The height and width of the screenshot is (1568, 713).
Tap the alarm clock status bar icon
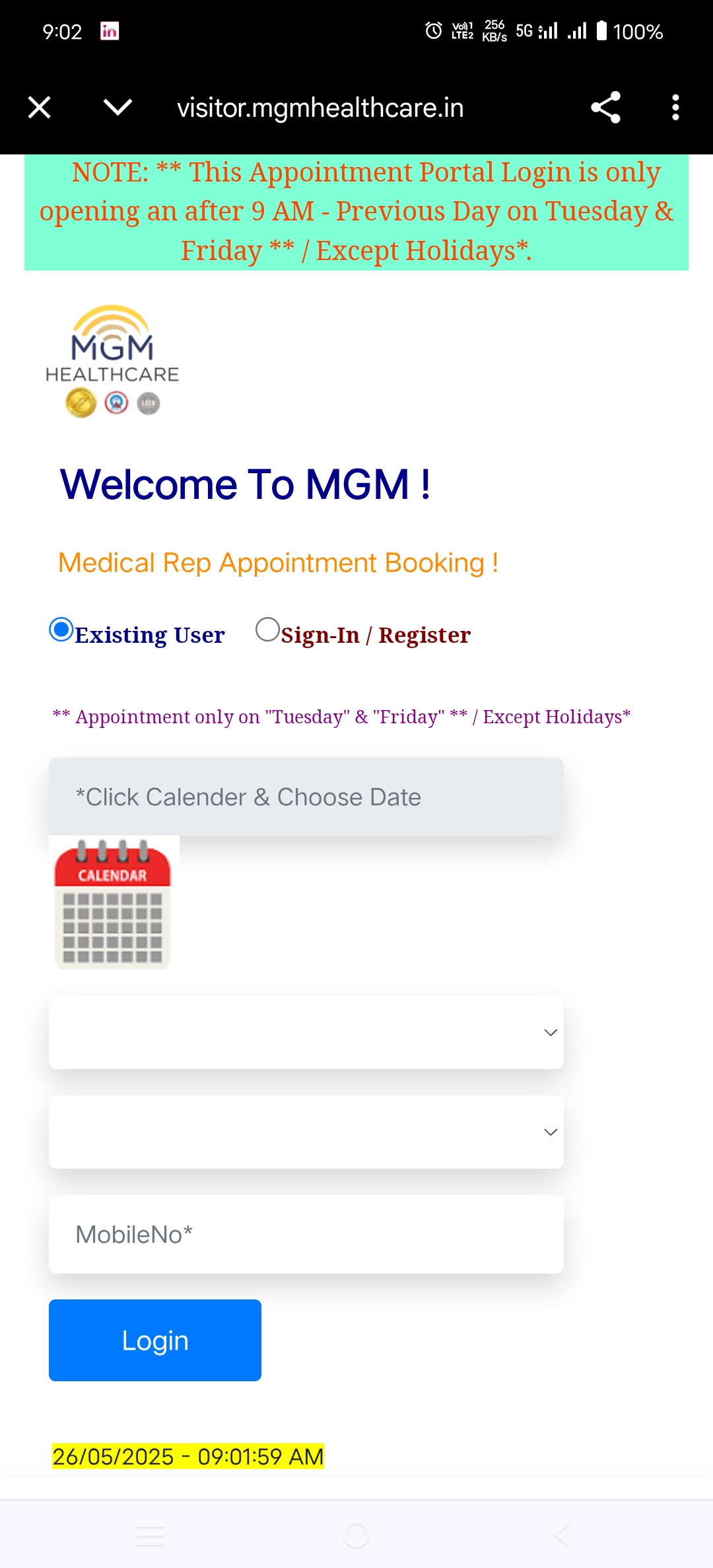434,30
